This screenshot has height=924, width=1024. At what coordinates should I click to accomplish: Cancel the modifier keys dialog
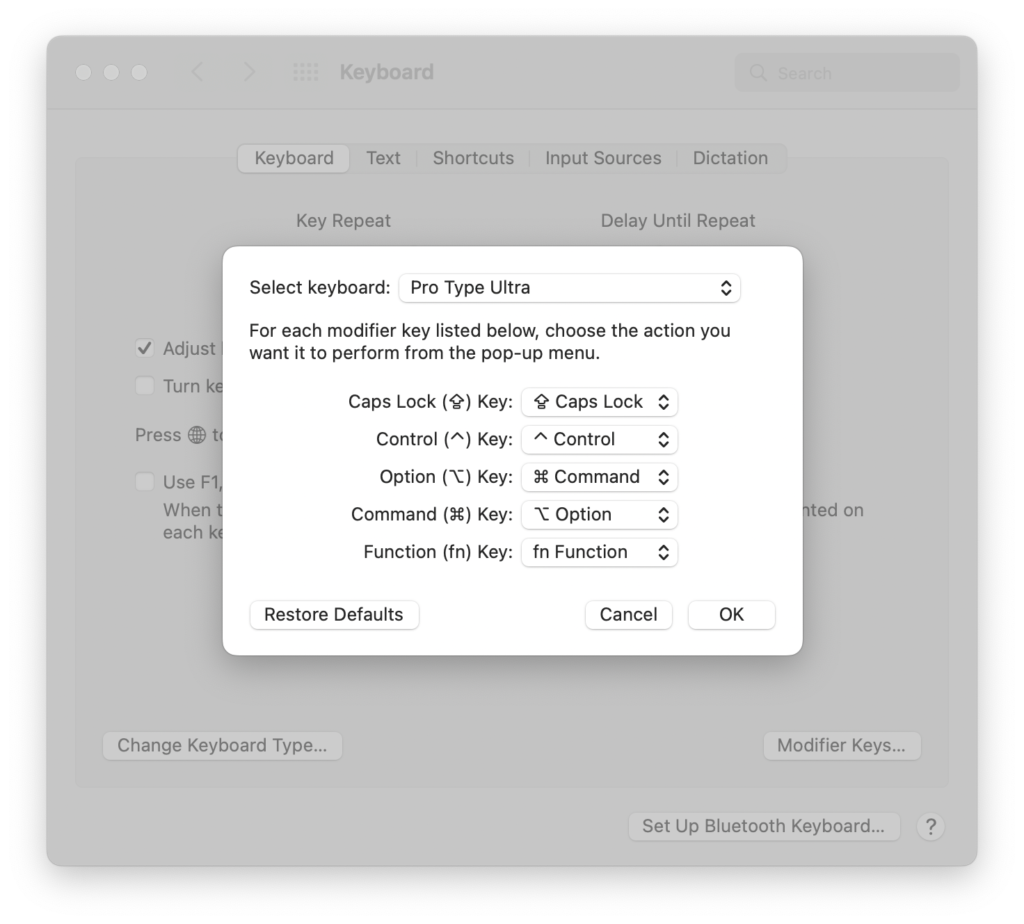[628, 614]
